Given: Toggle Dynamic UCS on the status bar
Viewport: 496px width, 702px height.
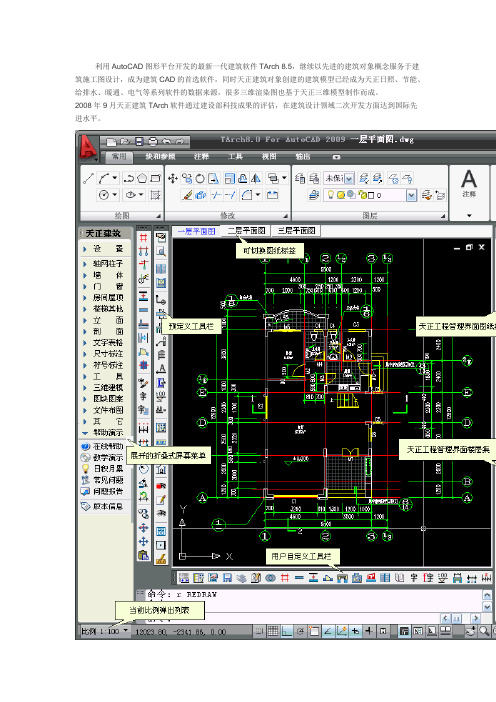Looking at the screenshot, I should pyautogui.click(x=342, y=632).
